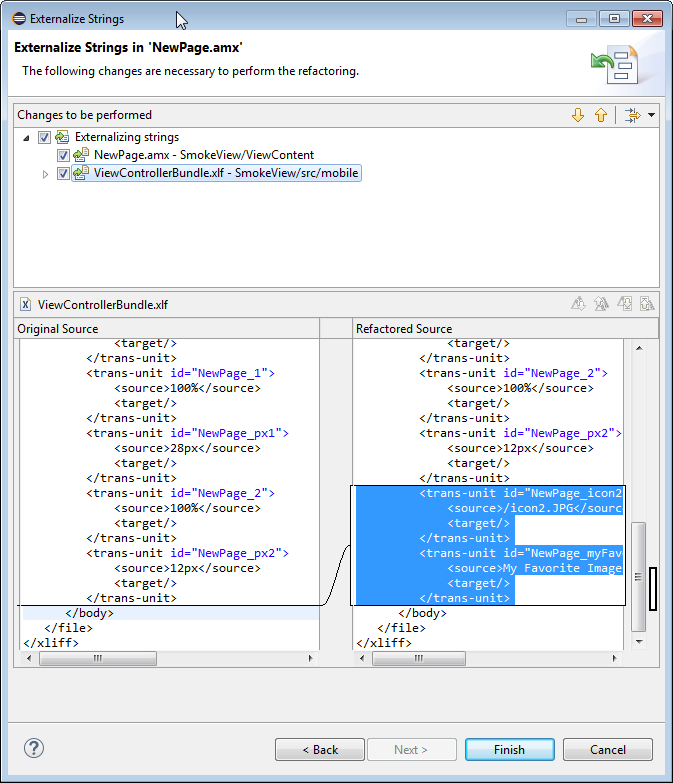Click Original Source scrollbar right arrow

click(311, 658)
